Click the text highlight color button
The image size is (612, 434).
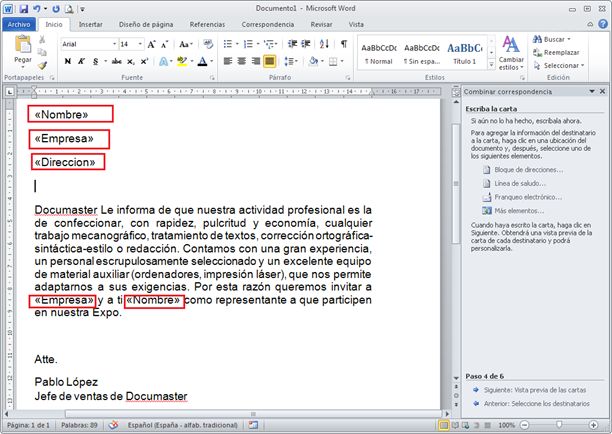181,61
